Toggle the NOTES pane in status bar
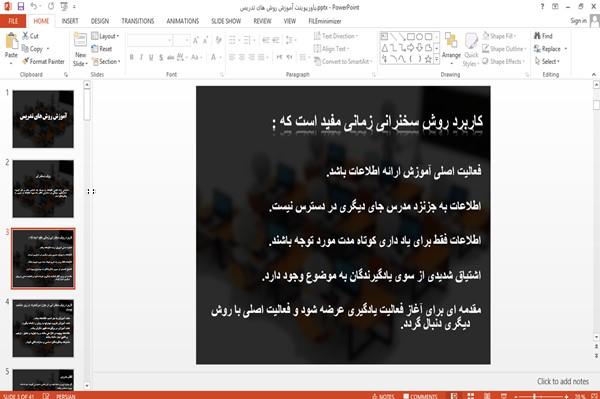The width and height of the screenshot is (600, 399). click(x=383, y=396)
